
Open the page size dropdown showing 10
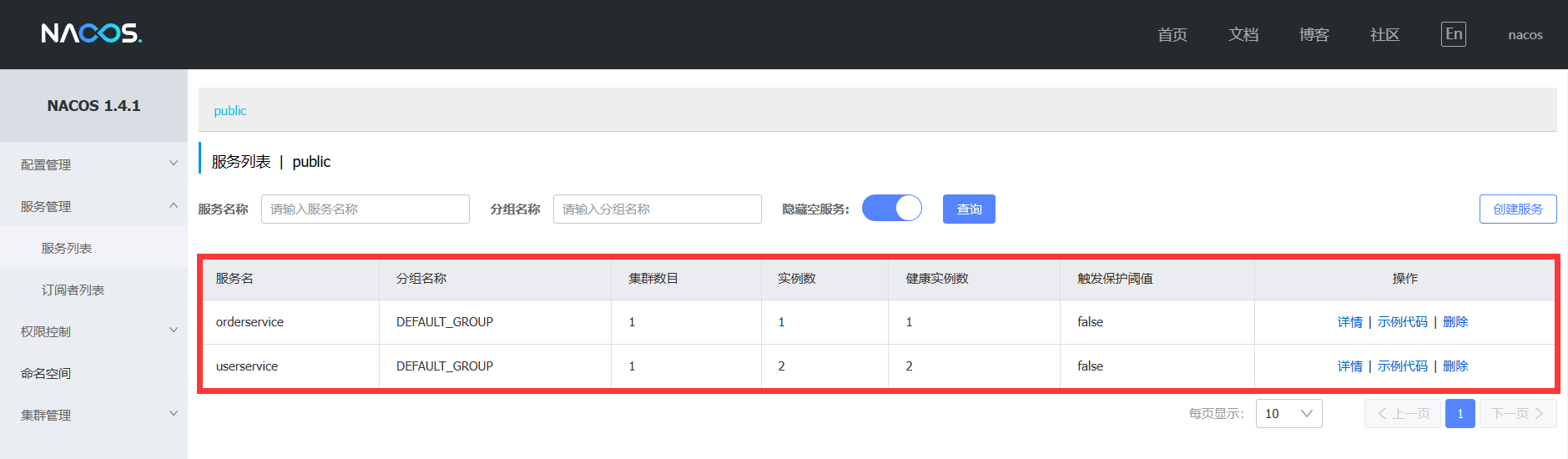point(1288,414)
